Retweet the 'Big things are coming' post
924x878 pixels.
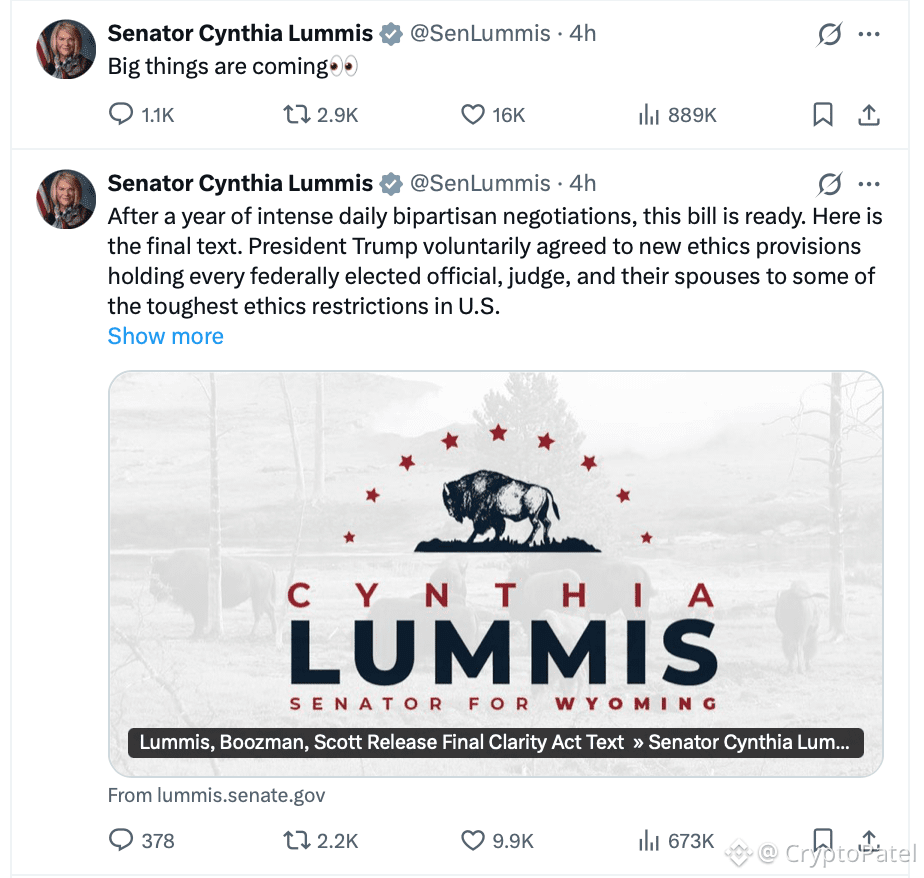(x=321, y=114)
